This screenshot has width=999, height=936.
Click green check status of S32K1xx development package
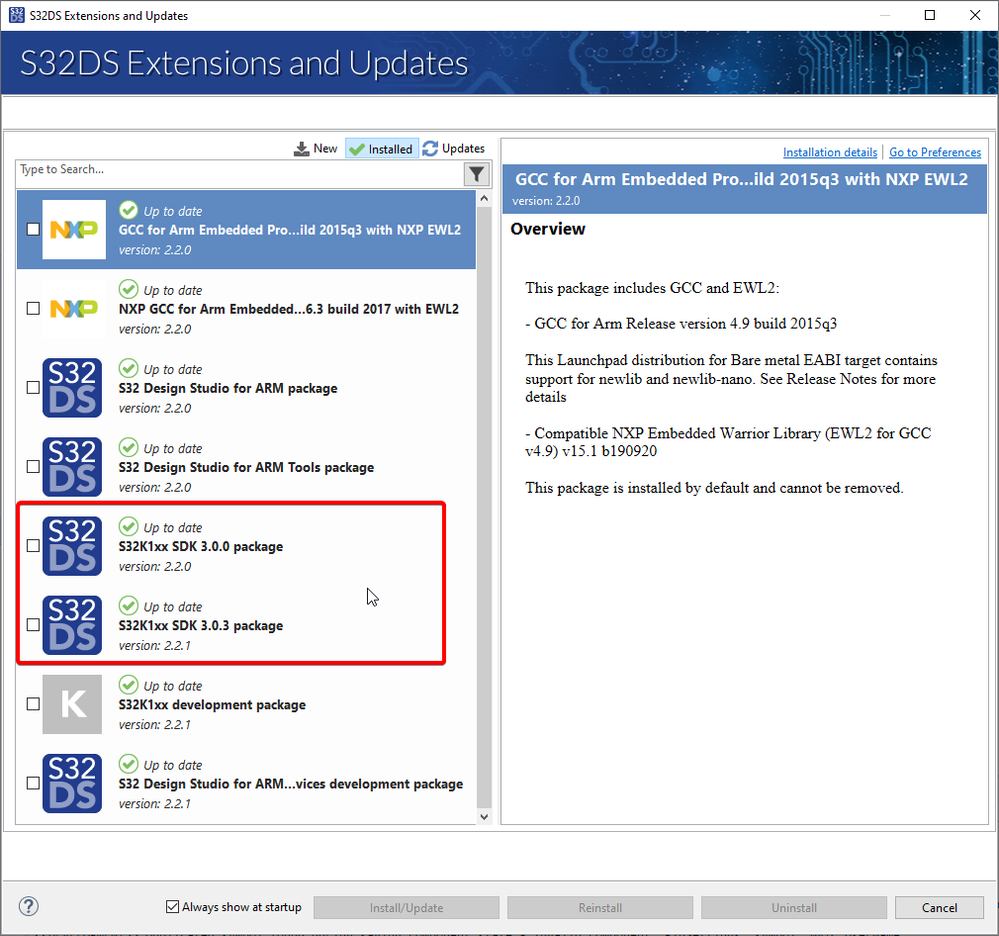click(128, 684)
